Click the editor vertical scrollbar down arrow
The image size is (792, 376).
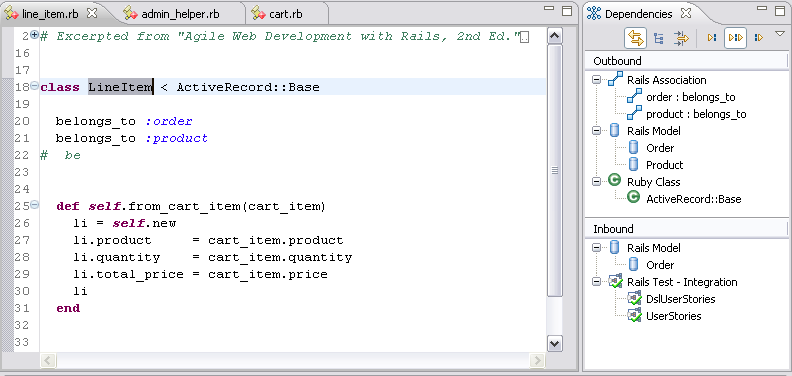555,343
